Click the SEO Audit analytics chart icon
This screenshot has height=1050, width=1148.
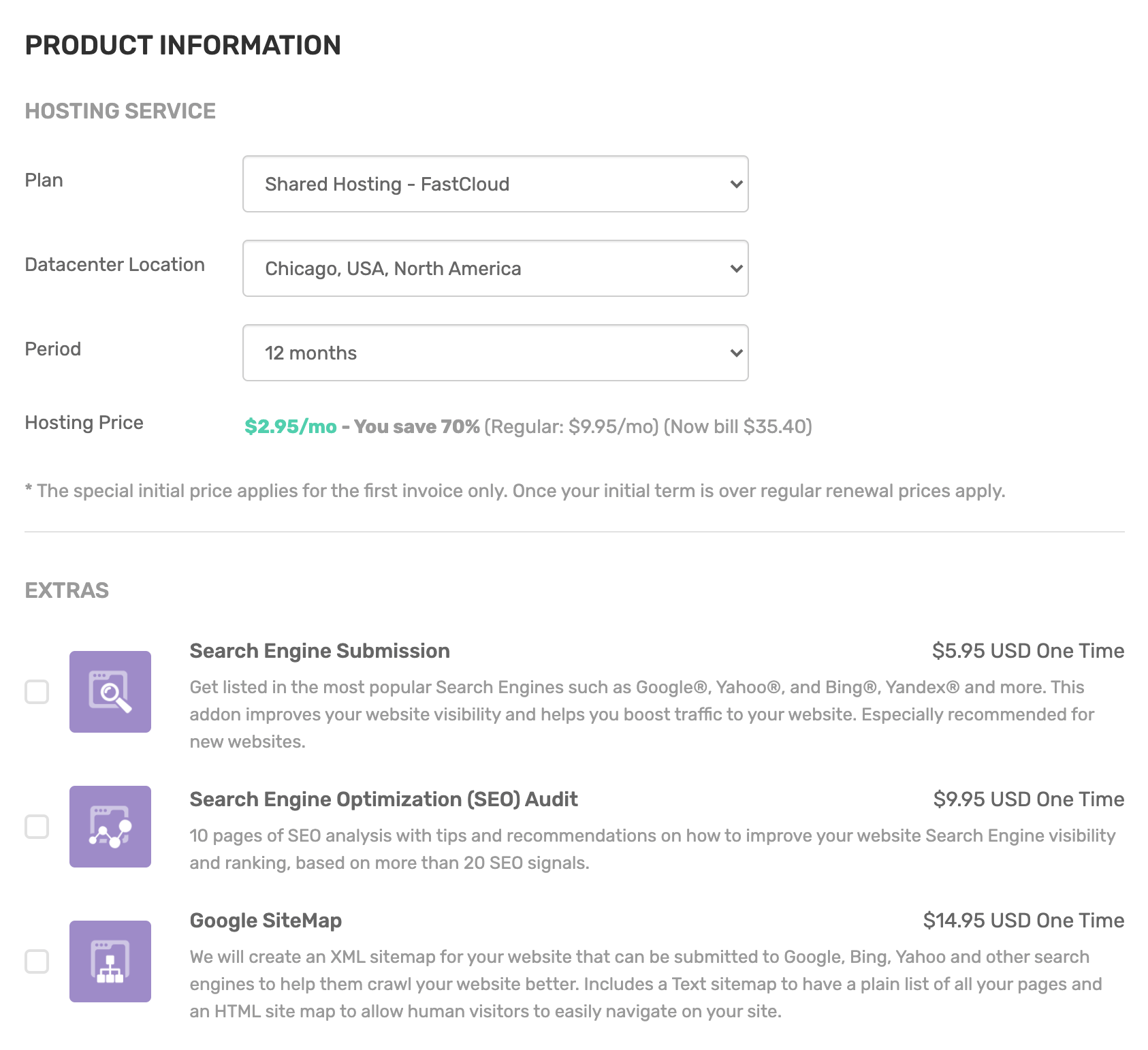point(110,825)
